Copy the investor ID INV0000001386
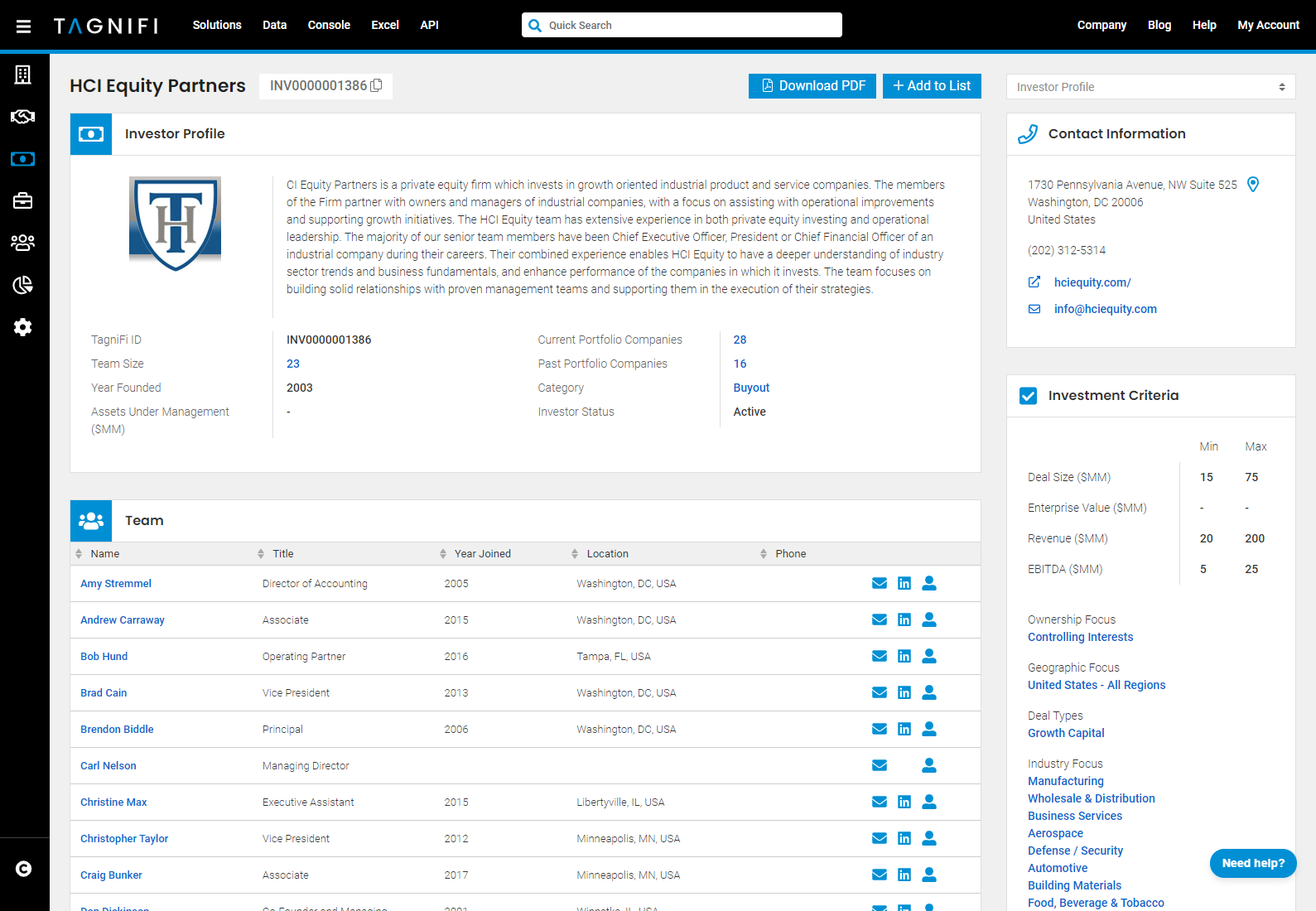The width and height of the screenshot is (1316, 911). pos(377,85)
